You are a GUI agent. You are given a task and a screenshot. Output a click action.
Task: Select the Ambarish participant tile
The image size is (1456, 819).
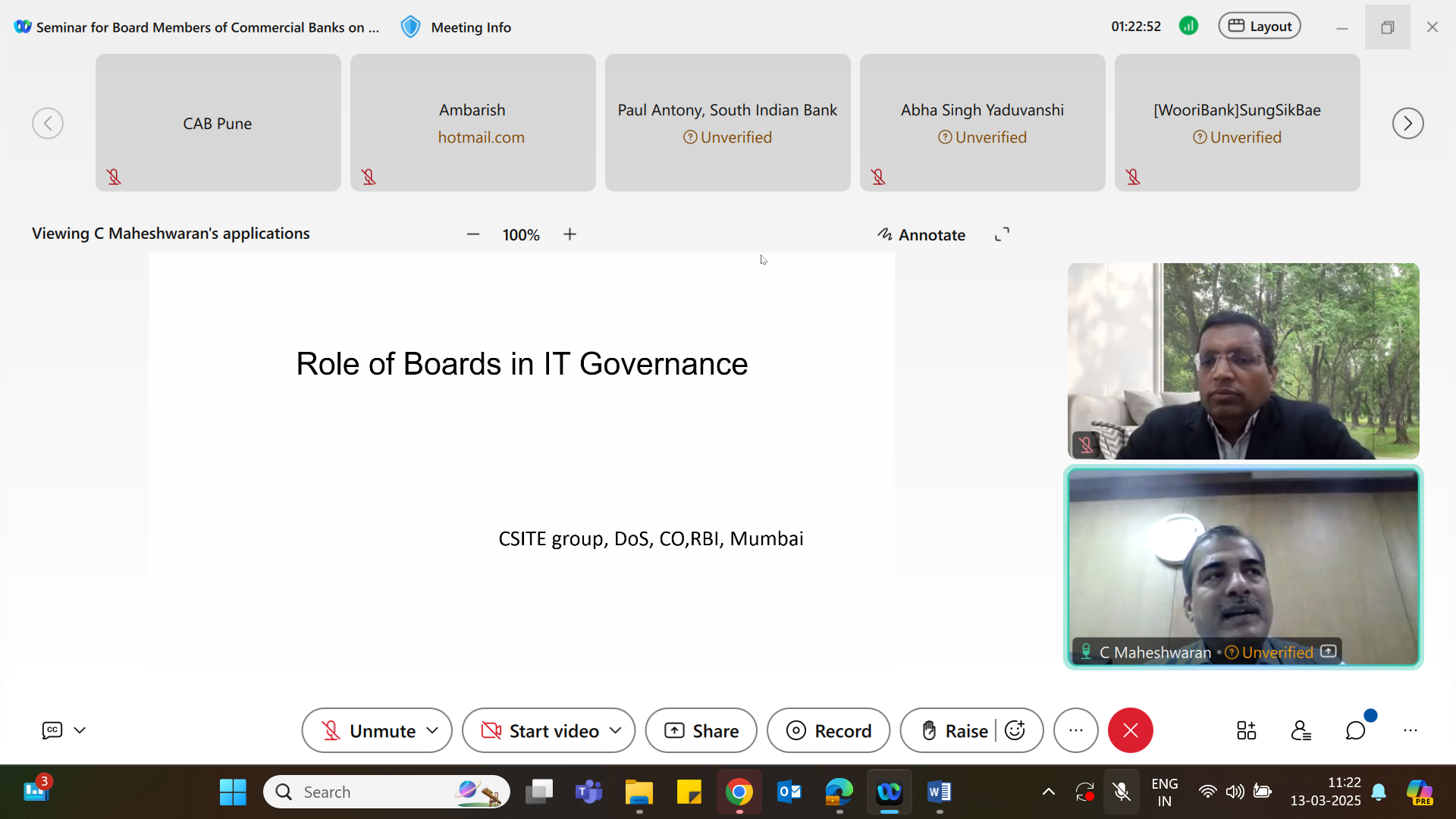[473, 123]
